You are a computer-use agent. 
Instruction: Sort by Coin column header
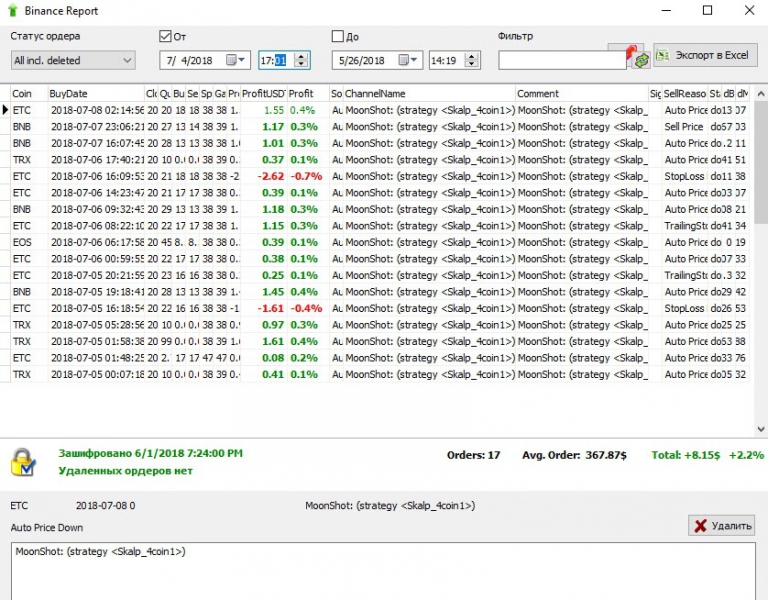click(x=29, y=94)
